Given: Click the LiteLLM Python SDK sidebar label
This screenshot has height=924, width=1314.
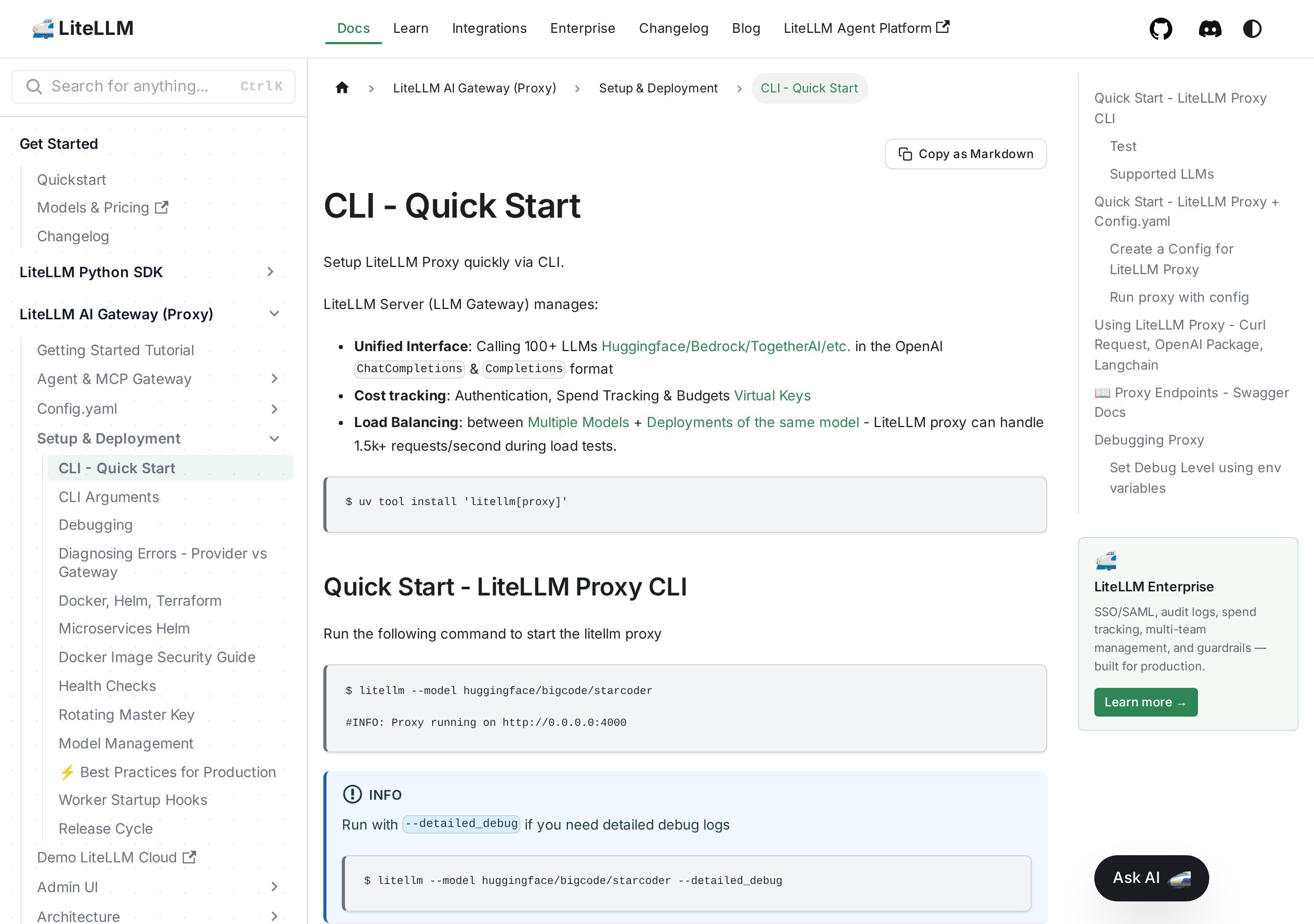Looking at the screenshot, I should [x=91, y=272].
